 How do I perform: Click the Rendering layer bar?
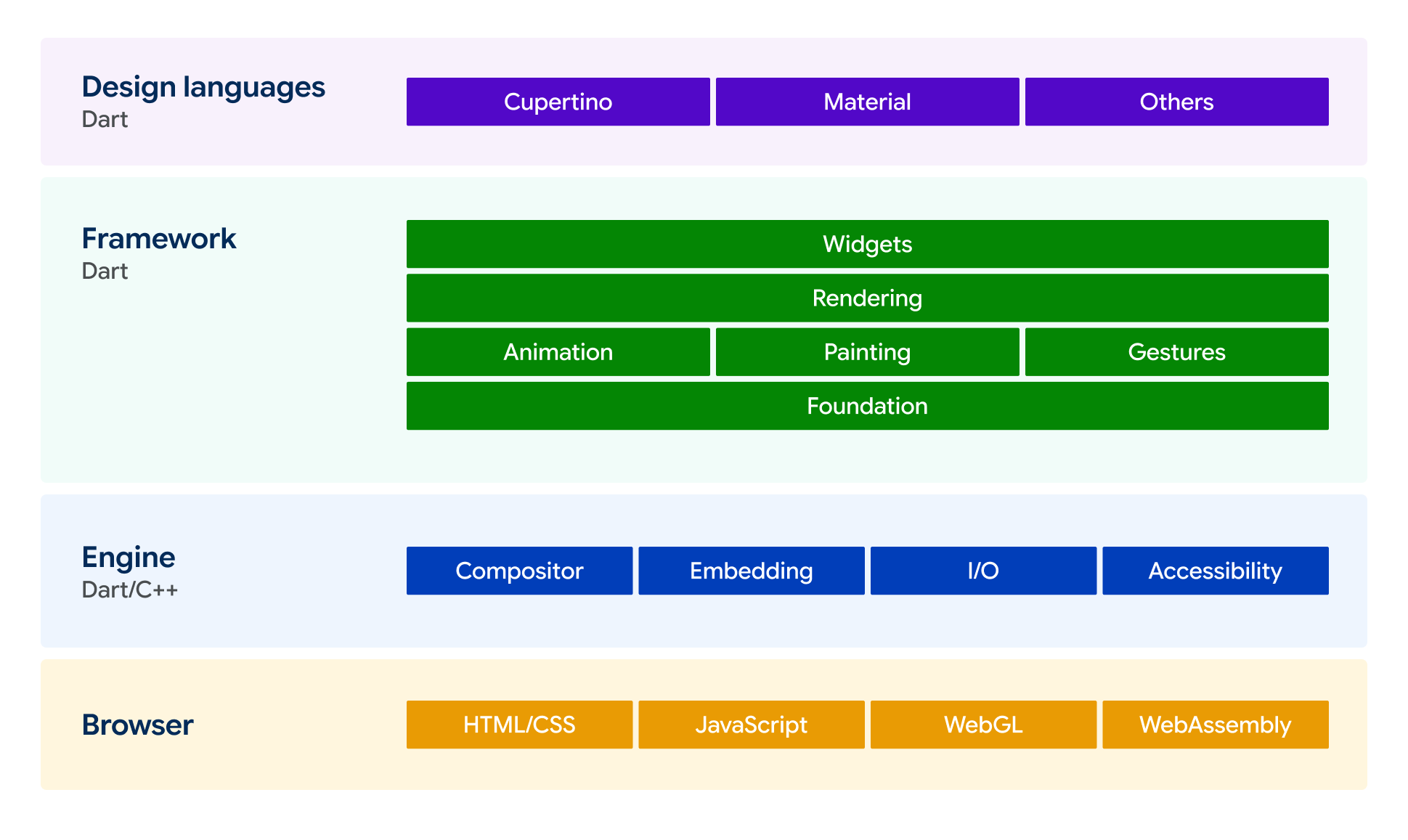867,298
